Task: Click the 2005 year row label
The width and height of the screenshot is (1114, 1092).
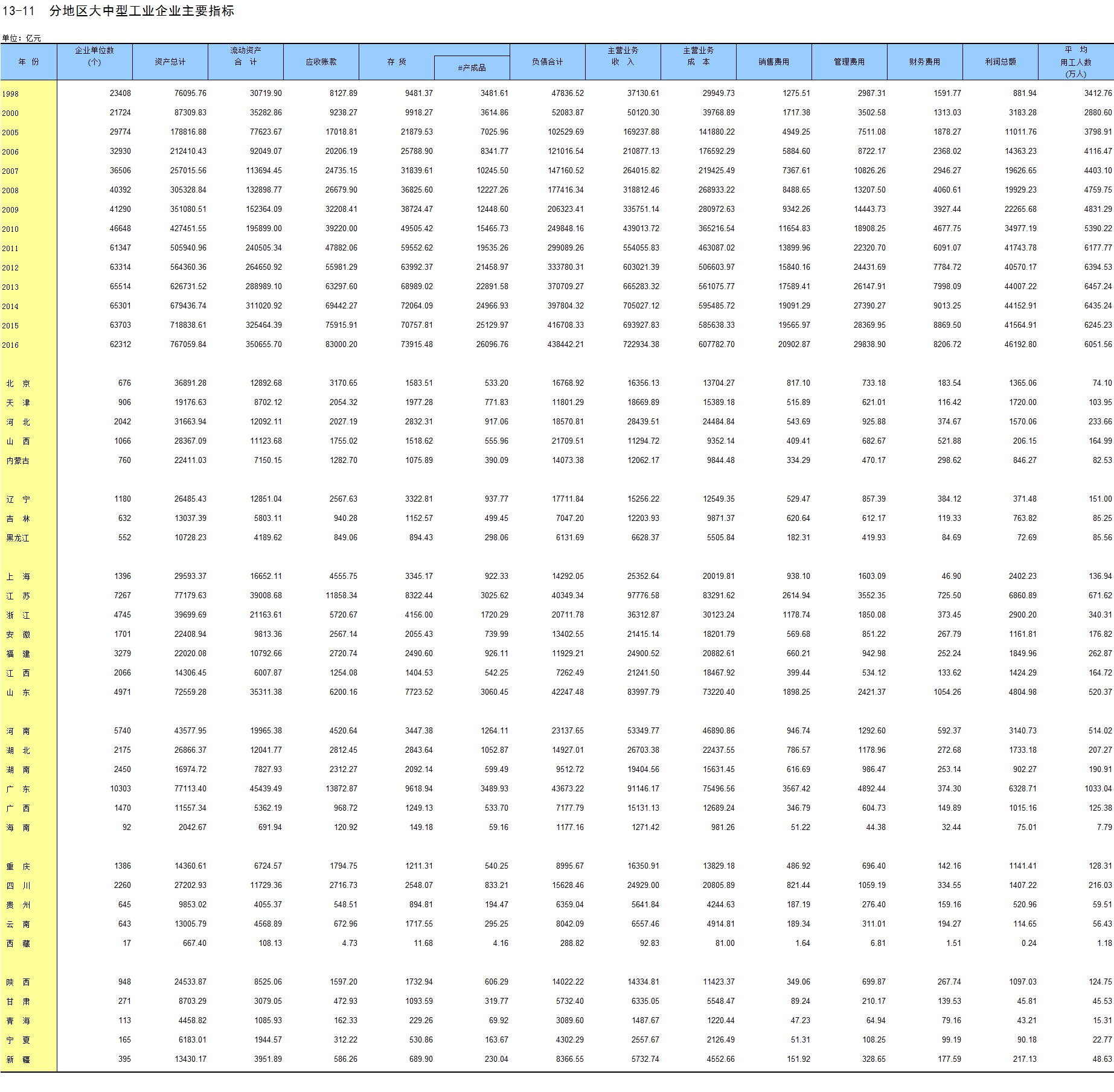Action: point(10,132)
